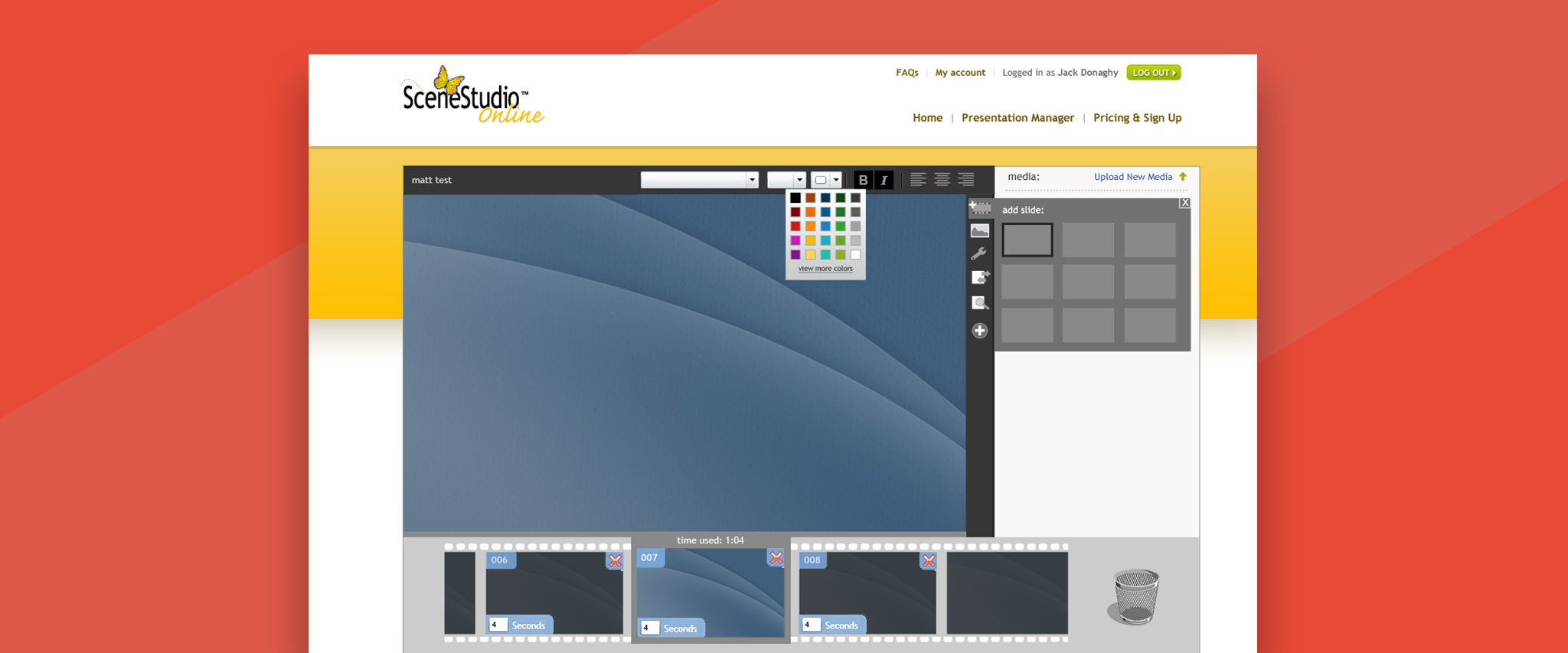Click the 'matt test' presentation title

pyautogui.click(x=432, y=180)
